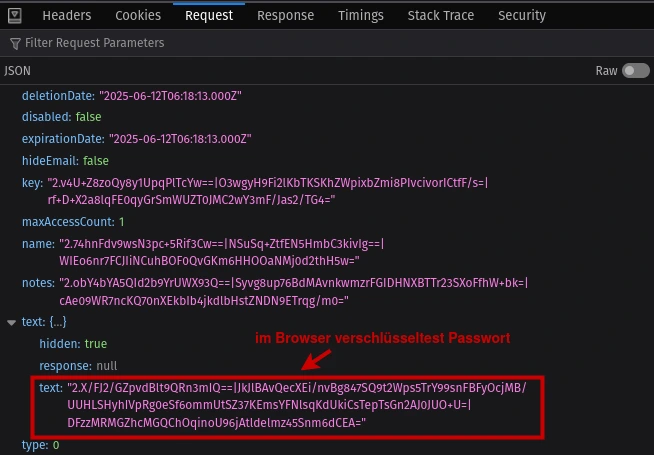Open the Response tab
Screen dimensions: 654x455
click(286, 15)
